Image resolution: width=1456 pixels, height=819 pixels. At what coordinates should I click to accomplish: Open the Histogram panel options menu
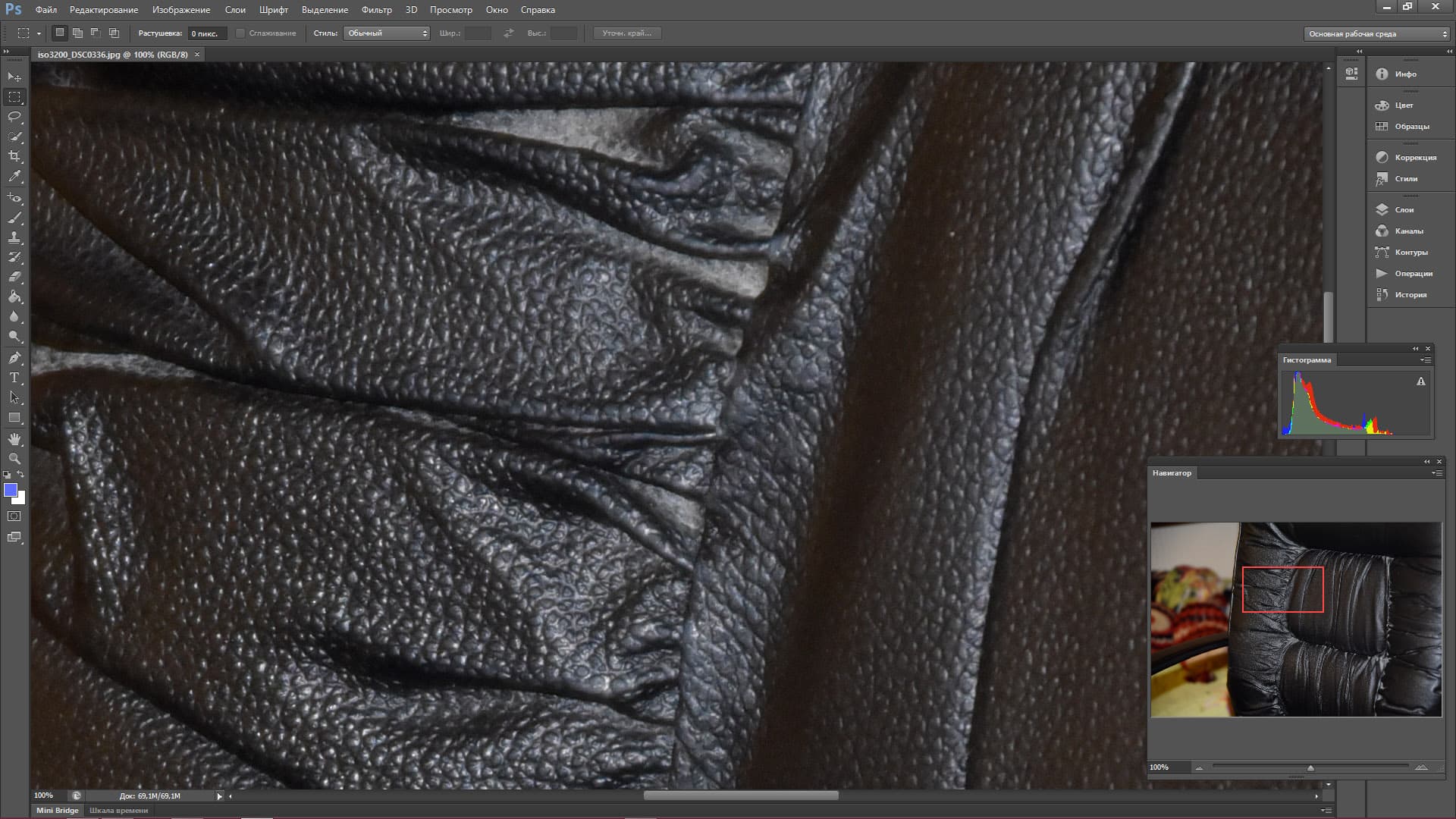pos(1425,360)
